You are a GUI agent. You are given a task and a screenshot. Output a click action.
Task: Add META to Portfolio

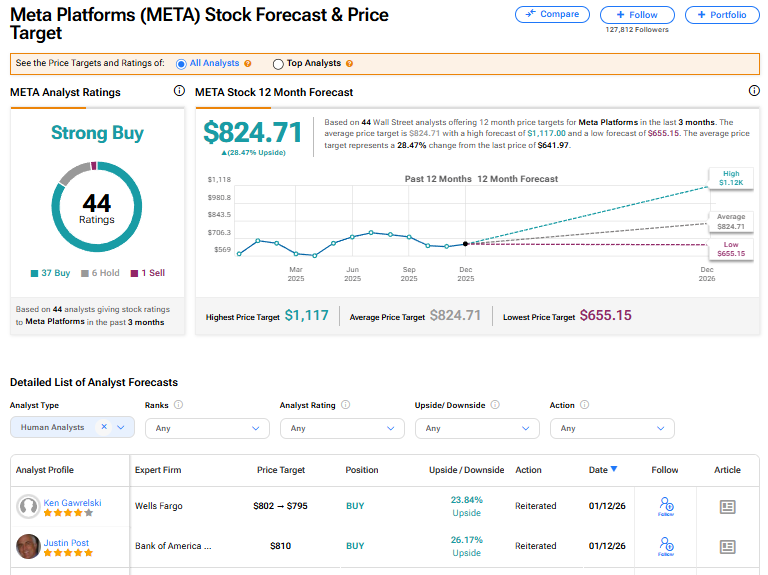pyautogui.click(x=722, y=15)
